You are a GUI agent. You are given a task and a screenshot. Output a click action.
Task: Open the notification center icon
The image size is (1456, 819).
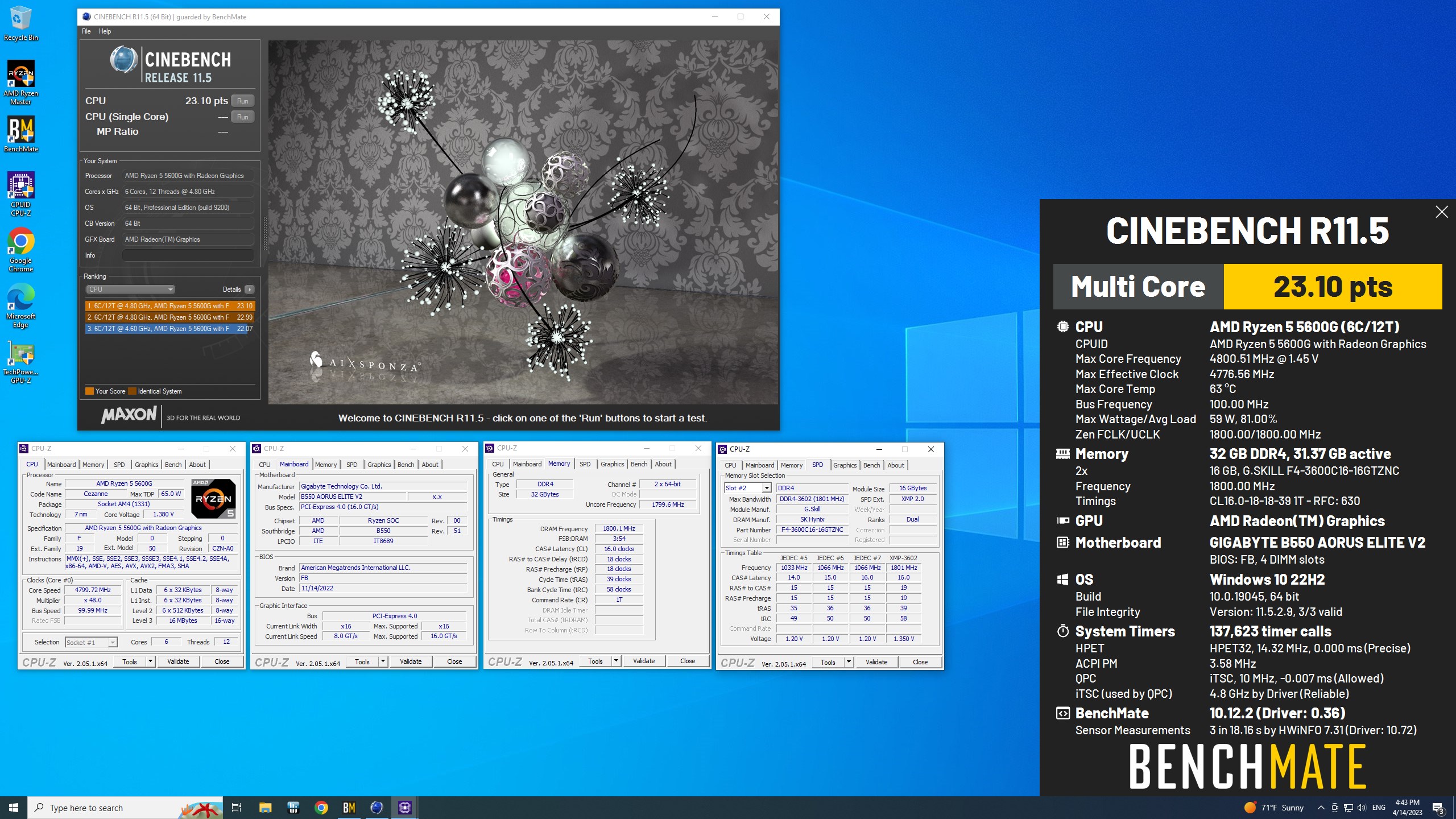click(x=1438, y=808)
